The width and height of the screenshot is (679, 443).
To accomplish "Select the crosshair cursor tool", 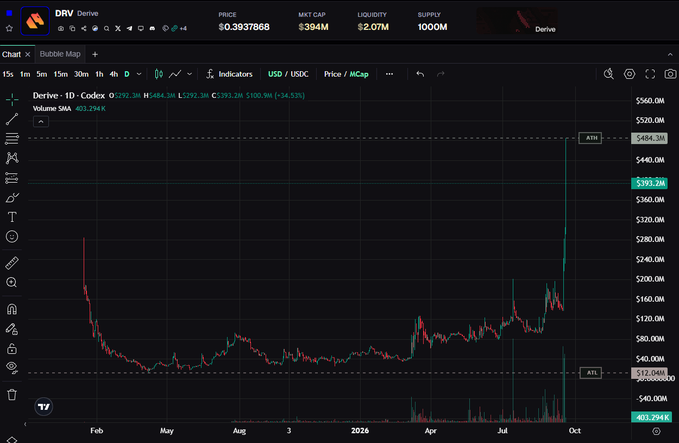I will [x=12, y=100].
